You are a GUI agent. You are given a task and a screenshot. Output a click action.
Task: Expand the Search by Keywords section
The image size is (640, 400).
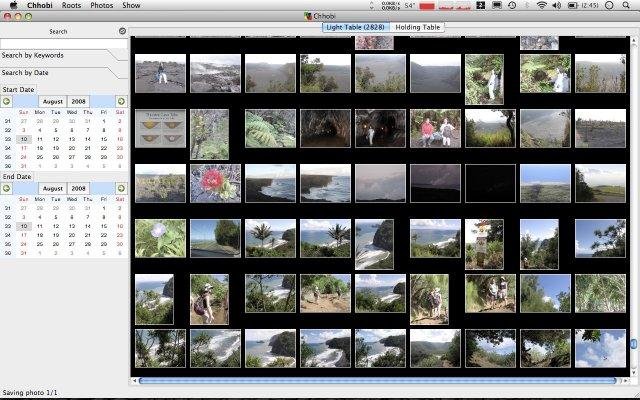click(x=33, y=55)
